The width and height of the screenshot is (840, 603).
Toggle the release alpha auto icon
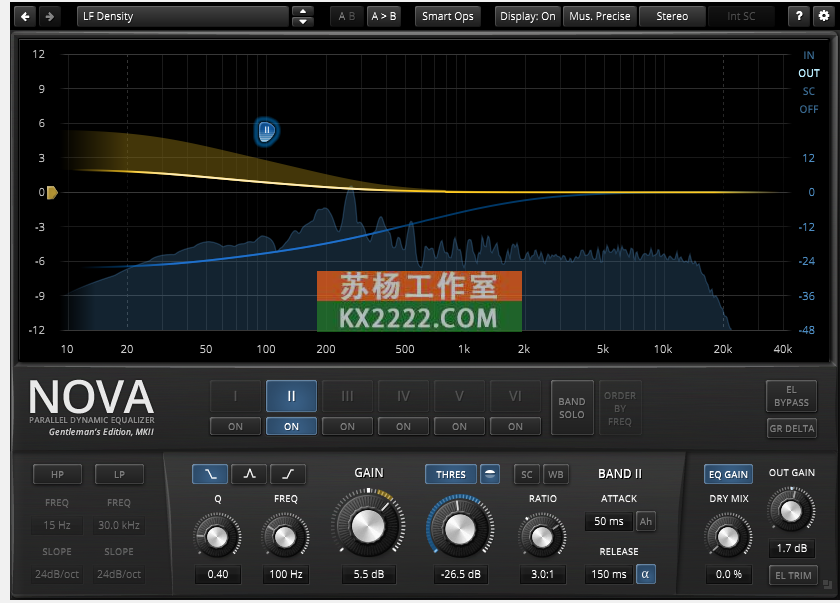pyautogui.click(x=646, y=574)
